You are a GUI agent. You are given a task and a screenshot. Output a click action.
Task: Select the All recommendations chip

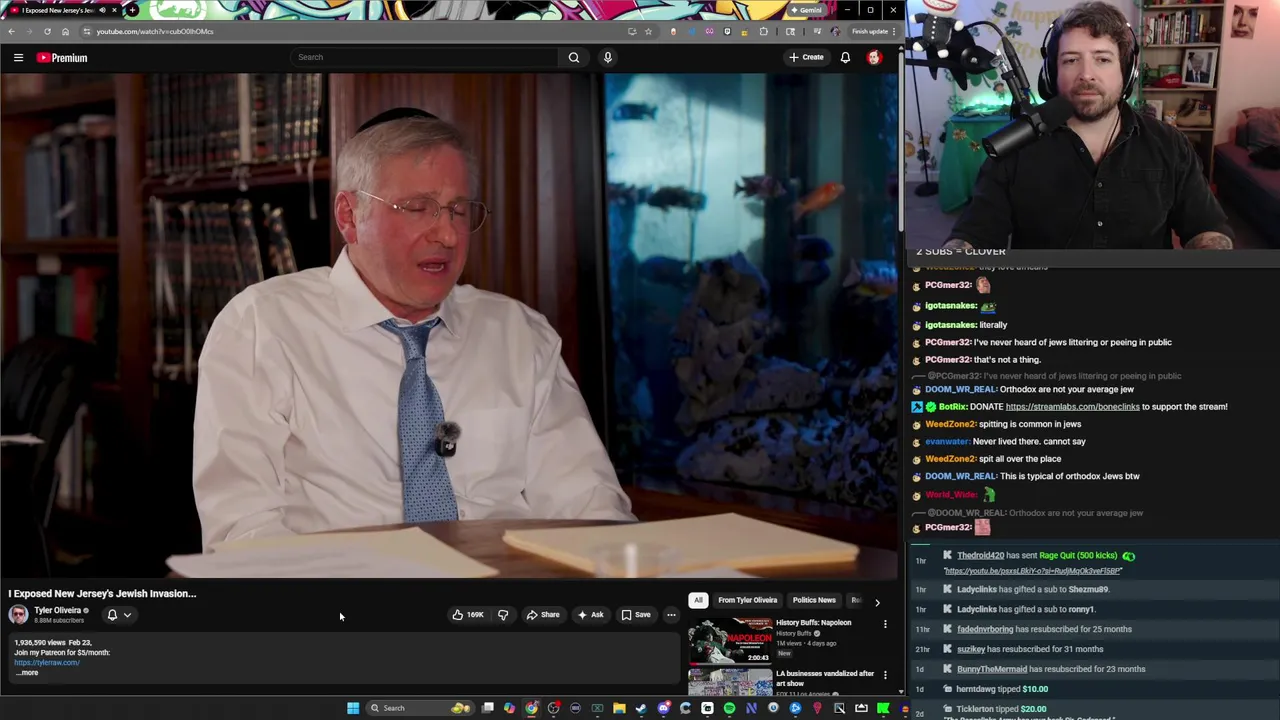click(698, 600)
